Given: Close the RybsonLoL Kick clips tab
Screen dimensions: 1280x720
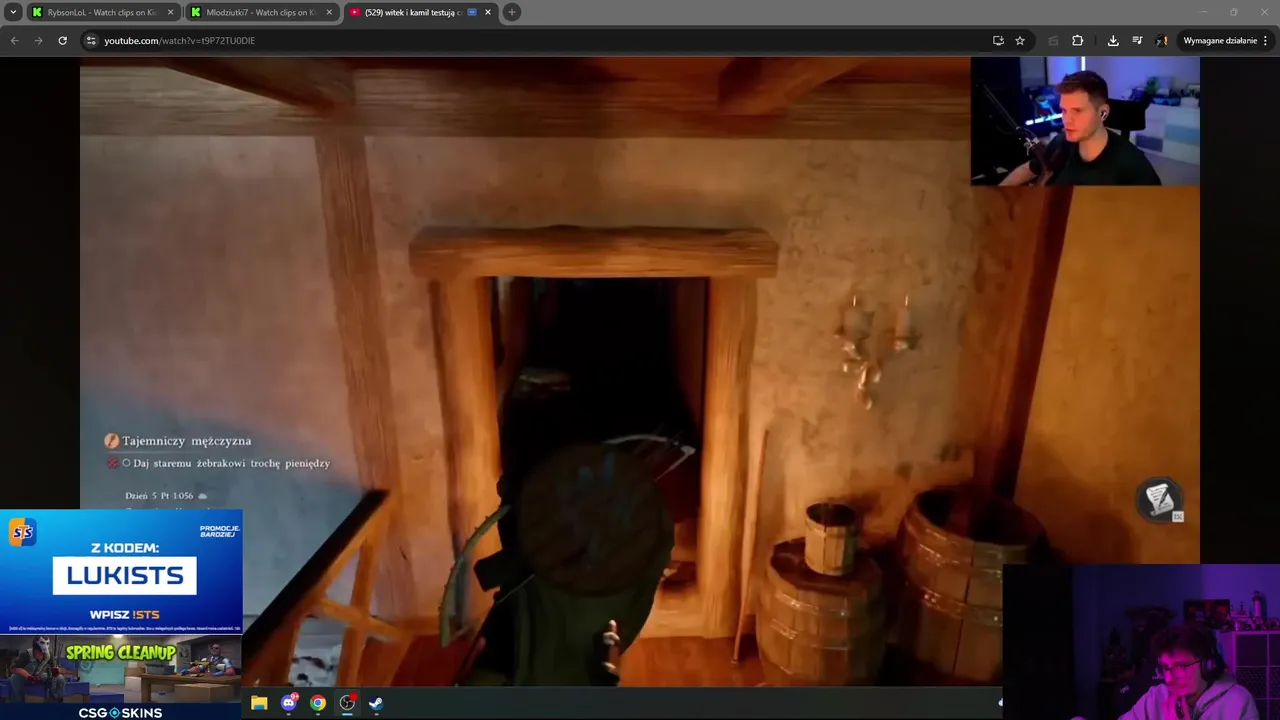Looking at the screenshot, I should 170,12.
